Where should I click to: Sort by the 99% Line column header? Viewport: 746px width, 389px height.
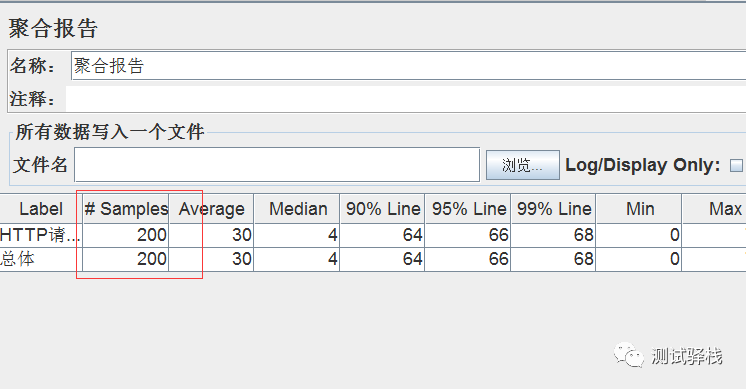(x=553, y=209)
